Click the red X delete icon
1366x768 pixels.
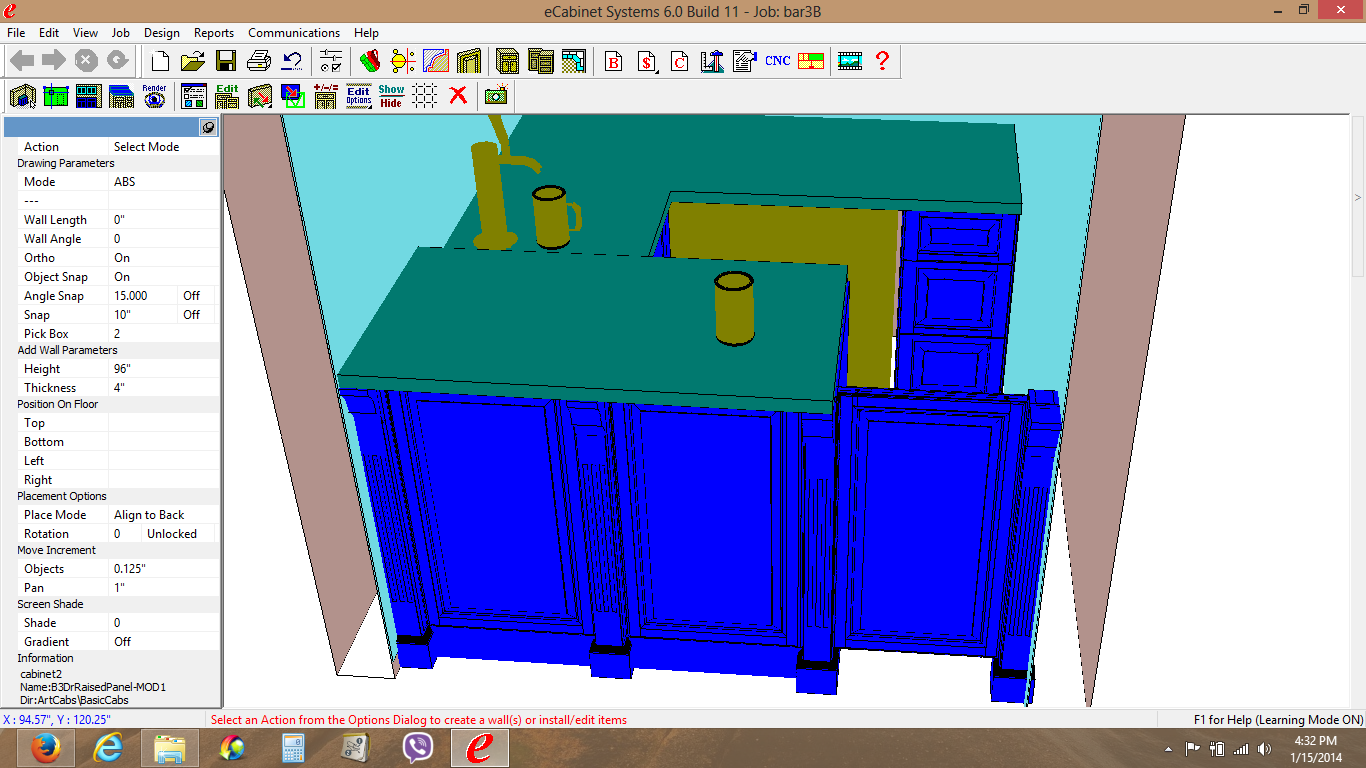(458, 96)
